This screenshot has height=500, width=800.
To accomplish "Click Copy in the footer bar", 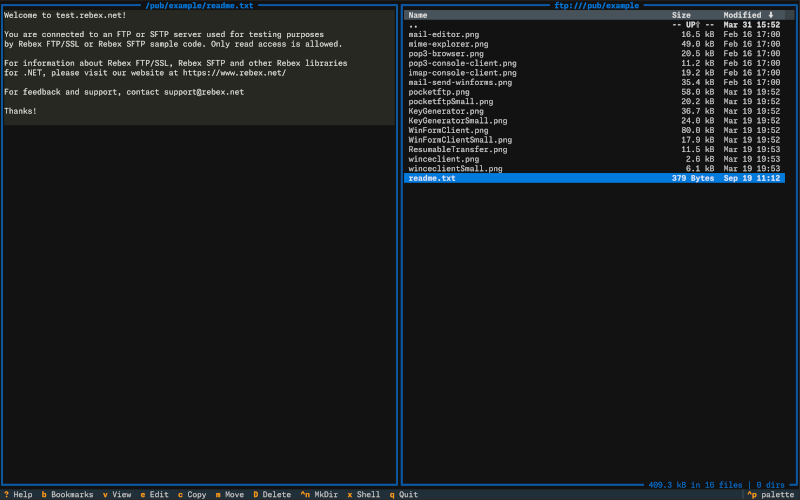I will (x=192, y=494).
